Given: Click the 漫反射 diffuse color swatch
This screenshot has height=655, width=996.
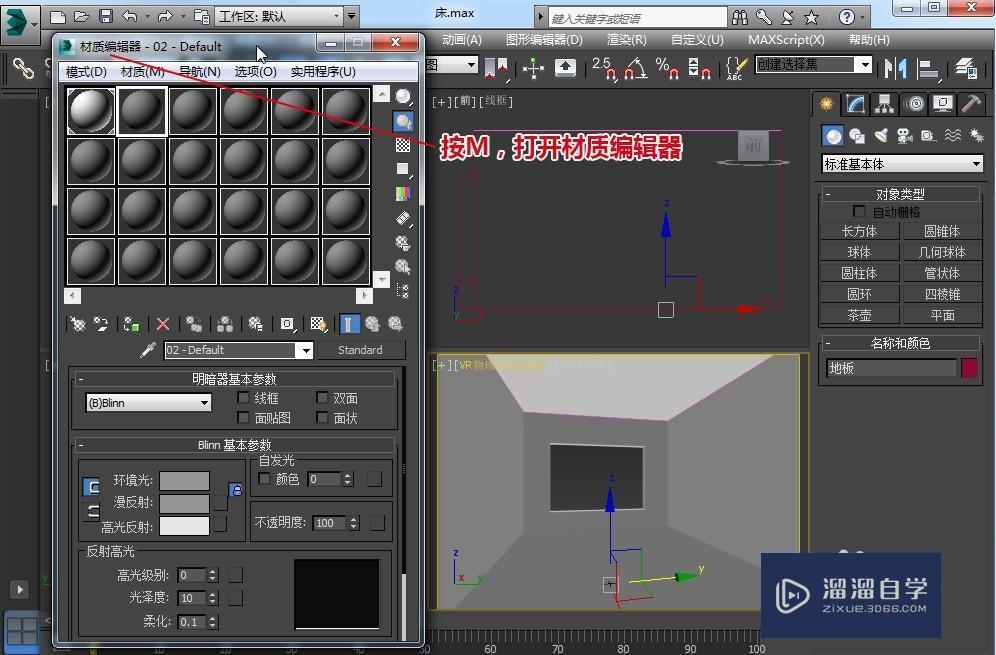Looking at the screenshot, I should pyautogui.click(x=184, y=503).
